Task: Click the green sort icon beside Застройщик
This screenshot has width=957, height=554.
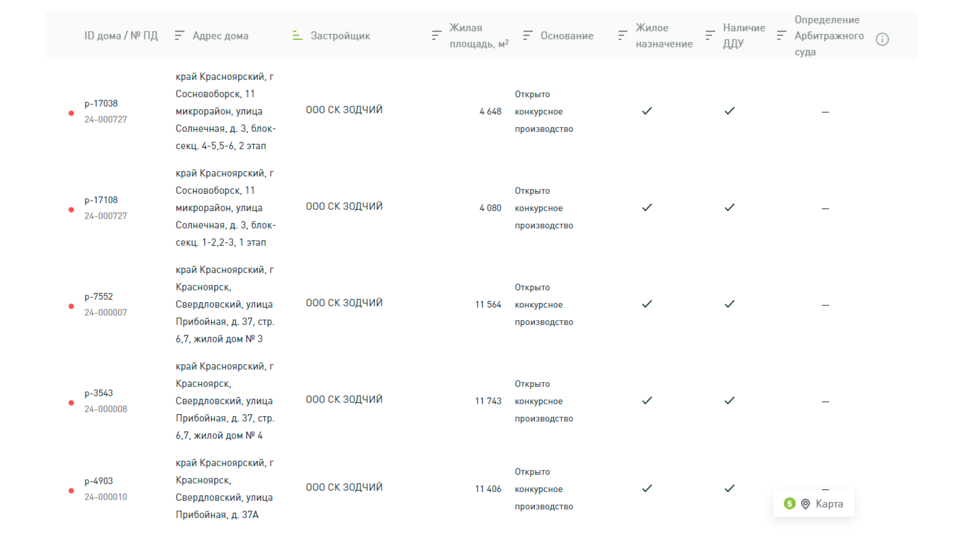Action: pos(297,36)
